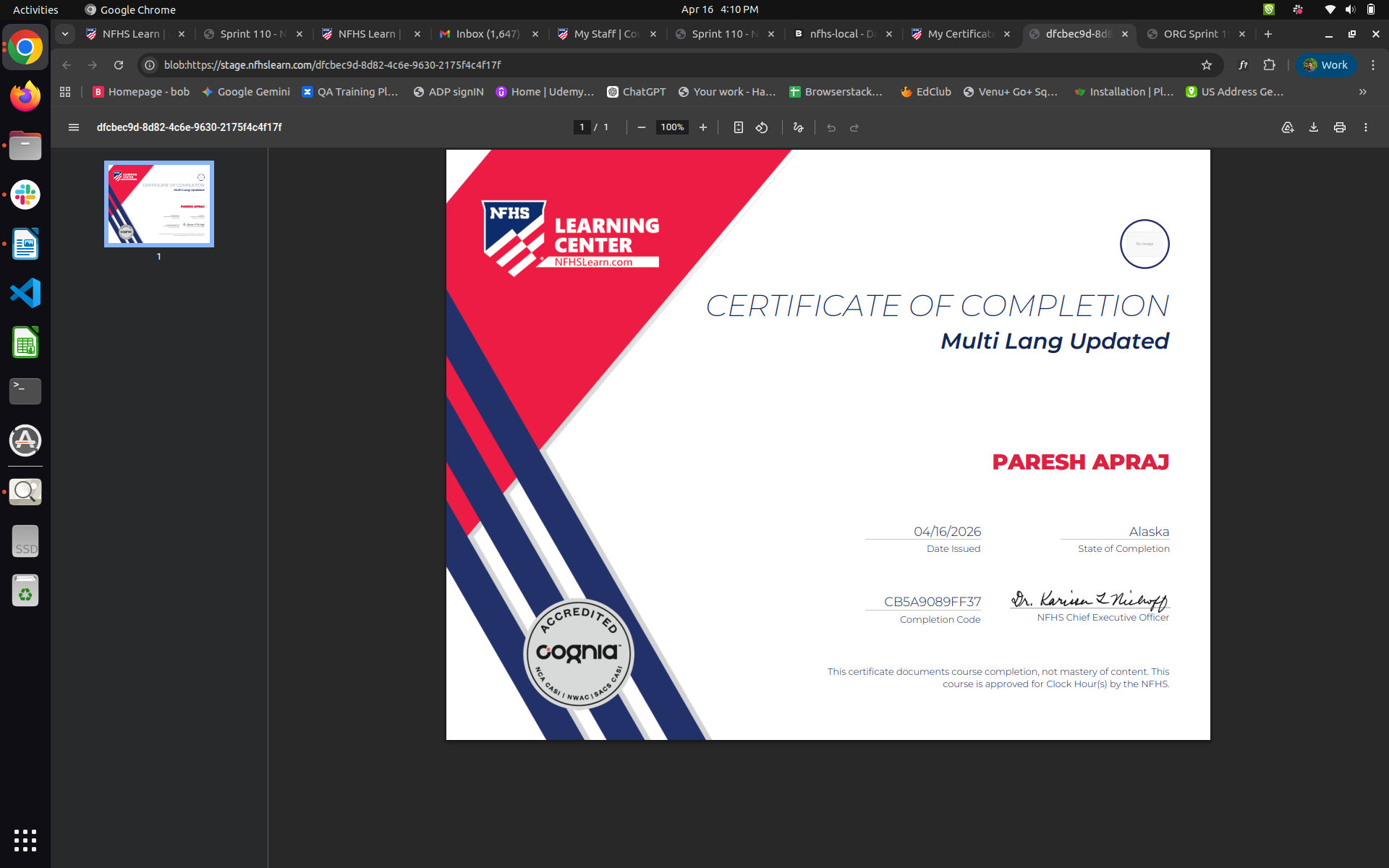Expand the hidden bookmarks chevron
This screenshot has height=868, width=1389.
(x=1363, y=92)
